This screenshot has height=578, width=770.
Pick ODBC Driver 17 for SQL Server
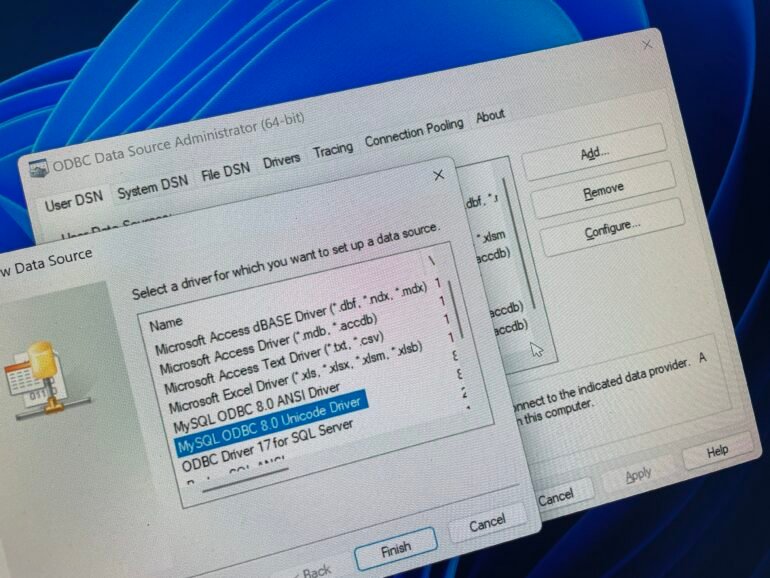pos(260,442)
